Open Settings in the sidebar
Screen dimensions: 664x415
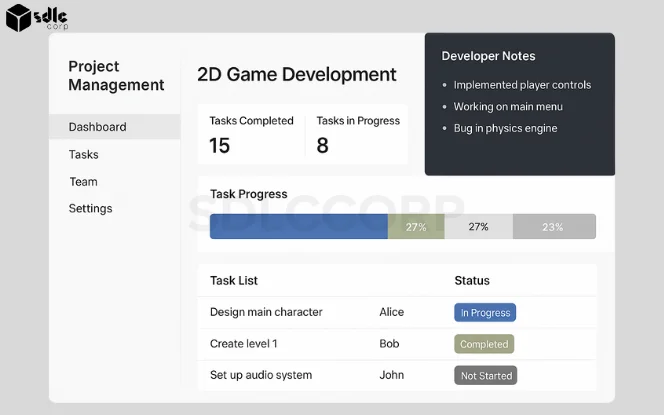(90, 208)
